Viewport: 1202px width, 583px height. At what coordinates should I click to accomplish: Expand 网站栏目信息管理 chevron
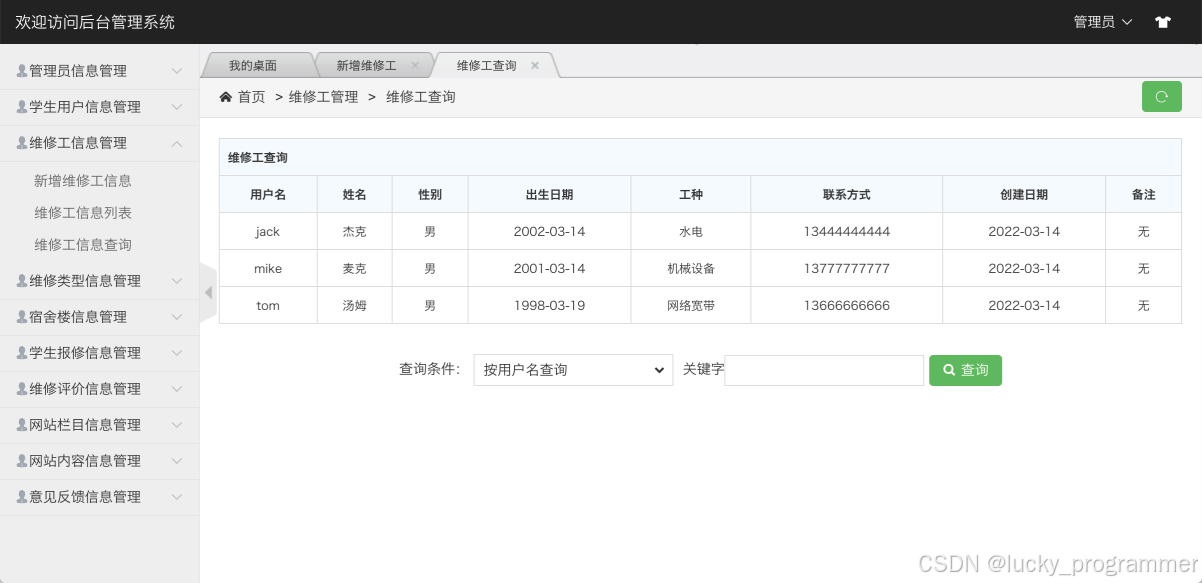[177, 425]
